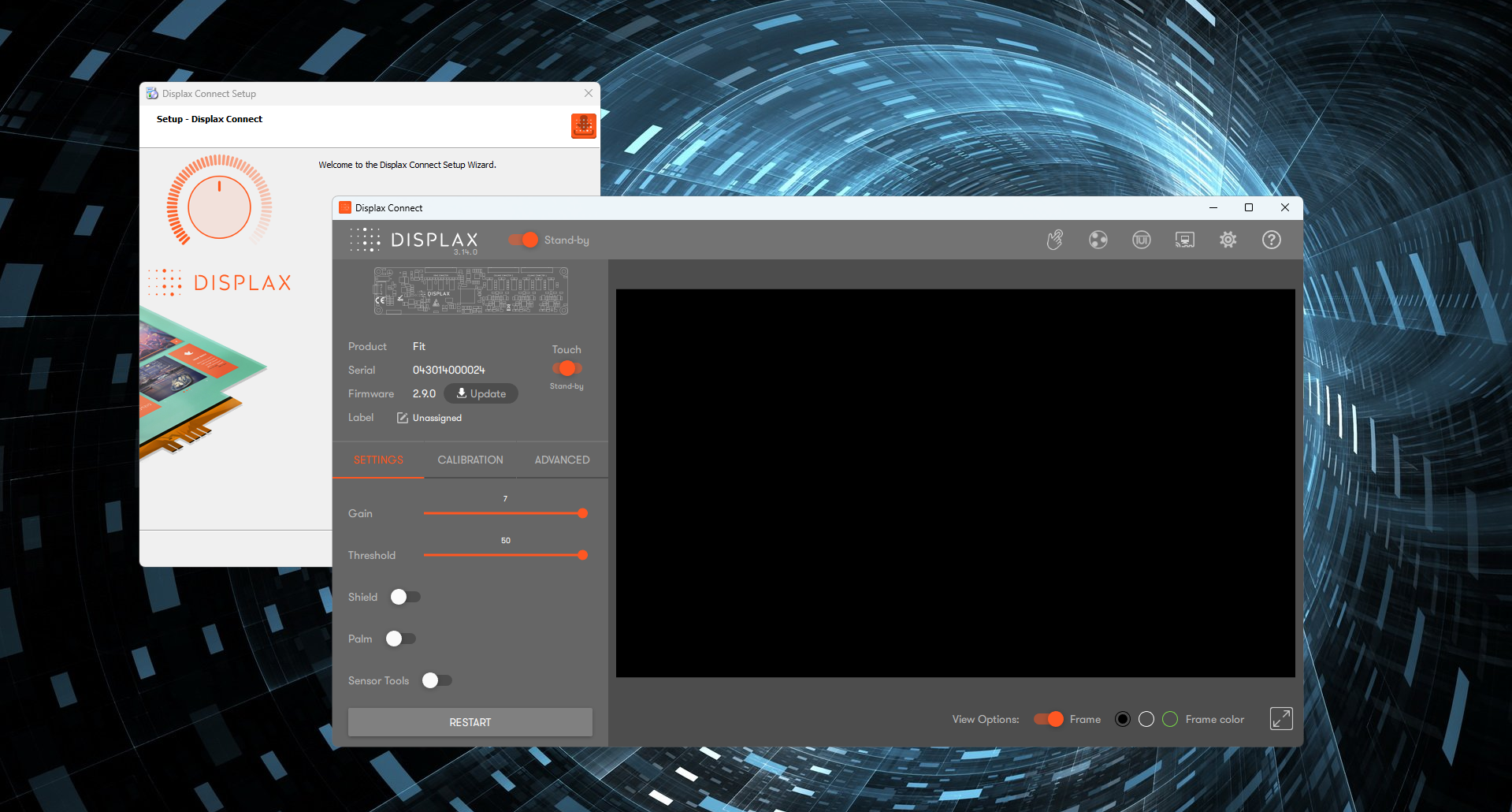Click the RESTART button
This screenshot has height=812, width=1512.
point(470,722)
